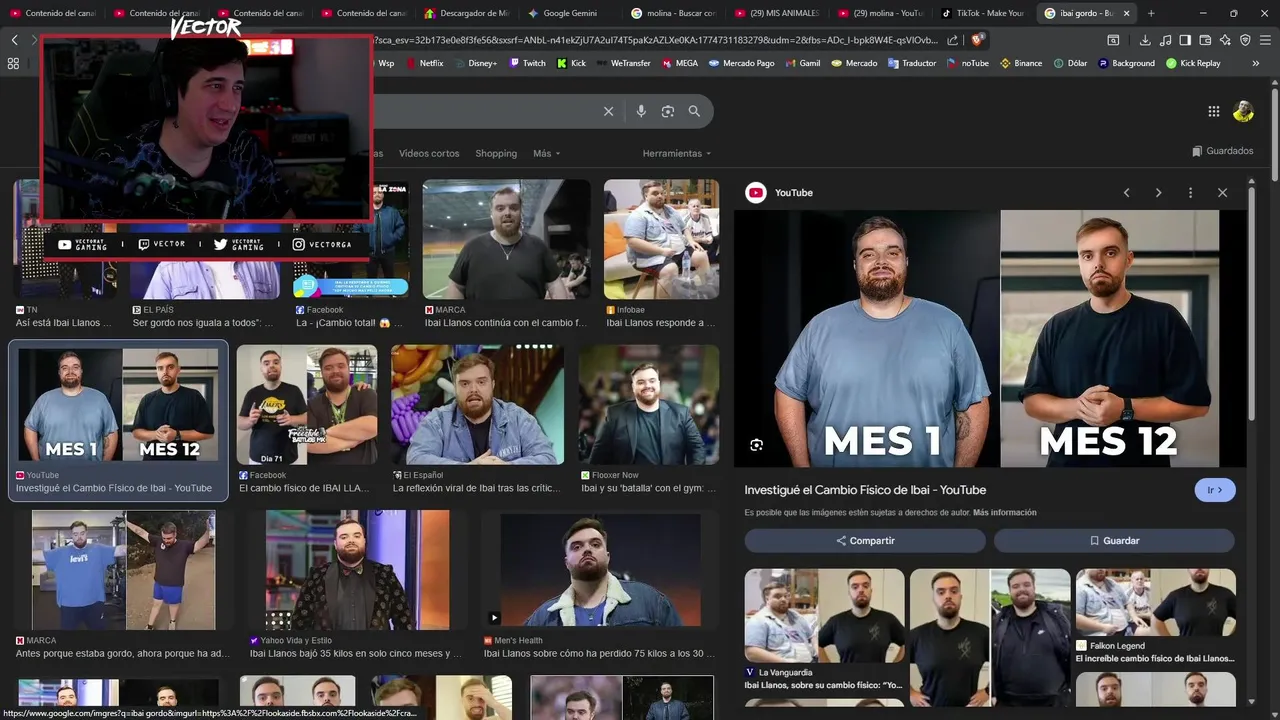Close the 'ibai gordo' tab
This screenshot has height=720, width=1280.
coord(1127,13)
